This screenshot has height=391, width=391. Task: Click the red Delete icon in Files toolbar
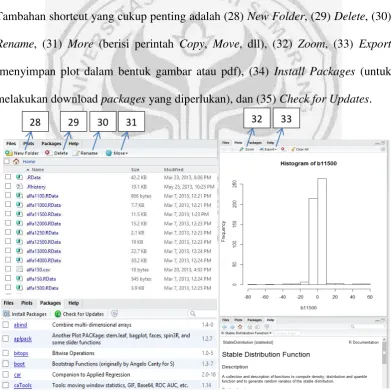48,153
